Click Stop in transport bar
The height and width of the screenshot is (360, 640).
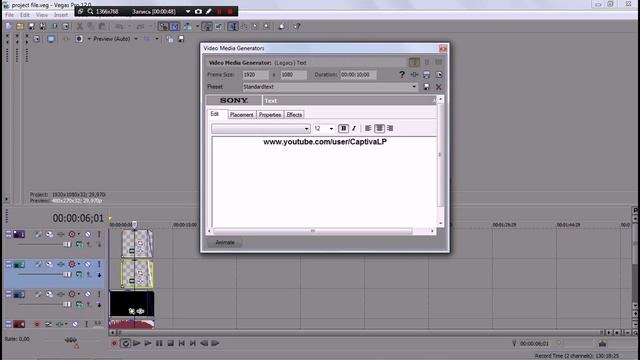171,343
